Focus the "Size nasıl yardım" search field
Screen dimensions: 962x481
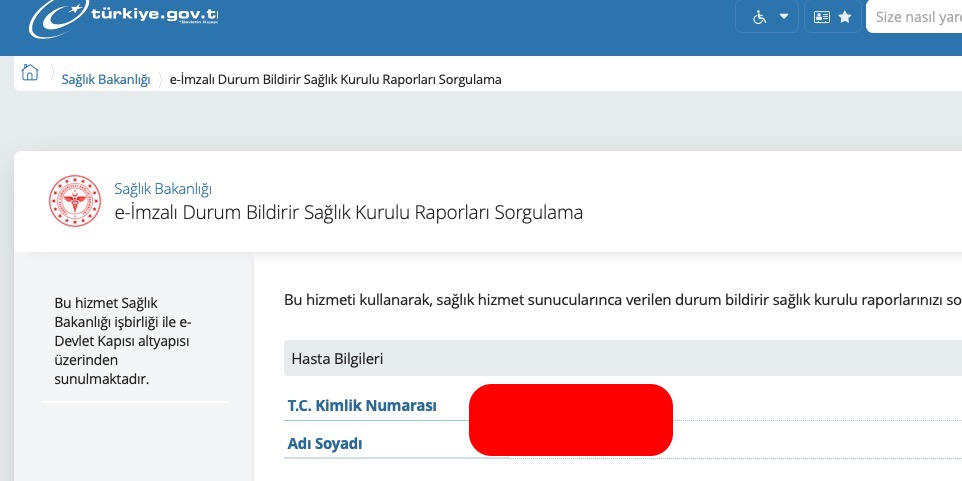[917, 17]
